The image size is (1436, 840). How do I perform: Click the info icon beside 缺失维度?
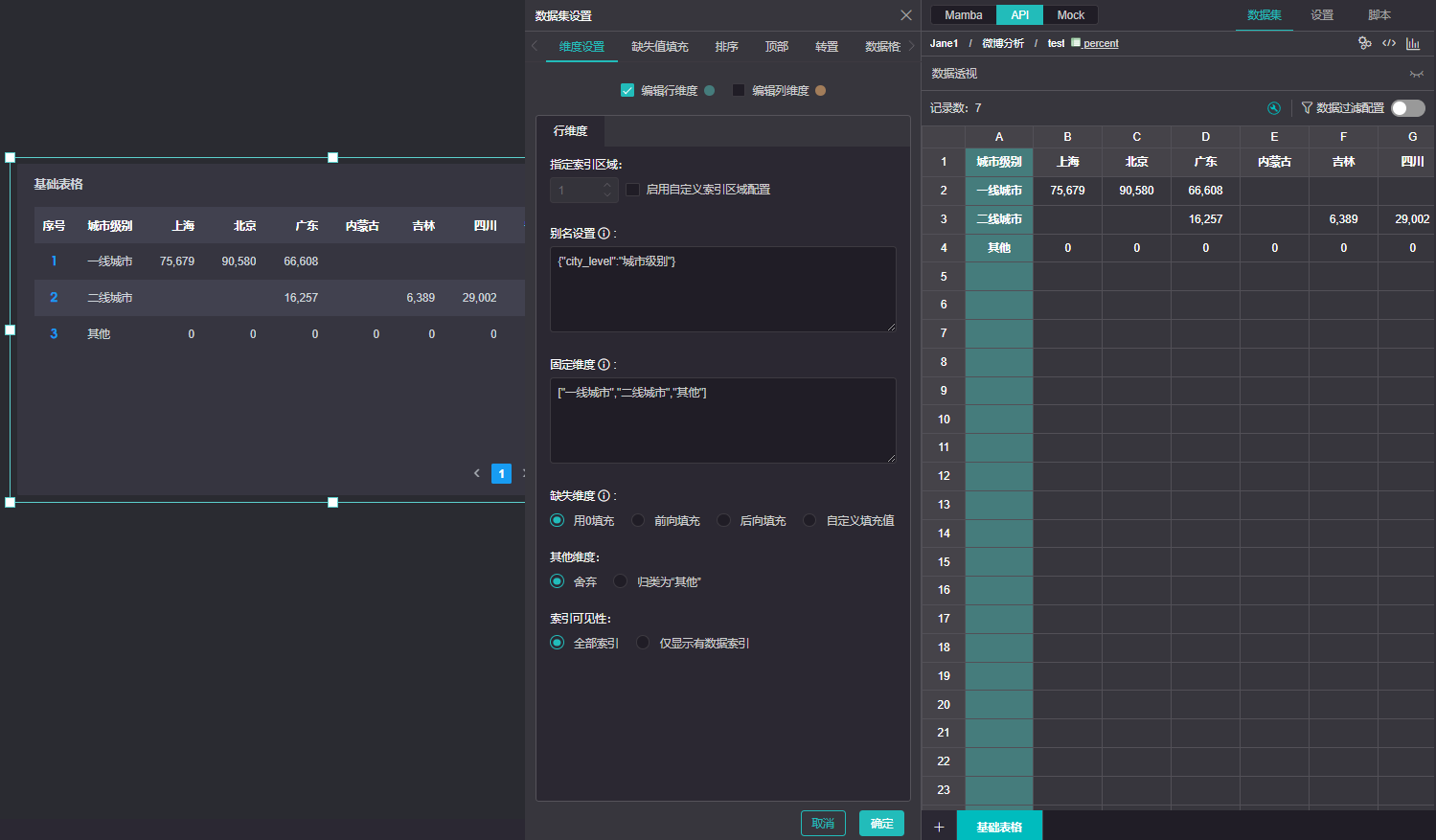point(604,495)
